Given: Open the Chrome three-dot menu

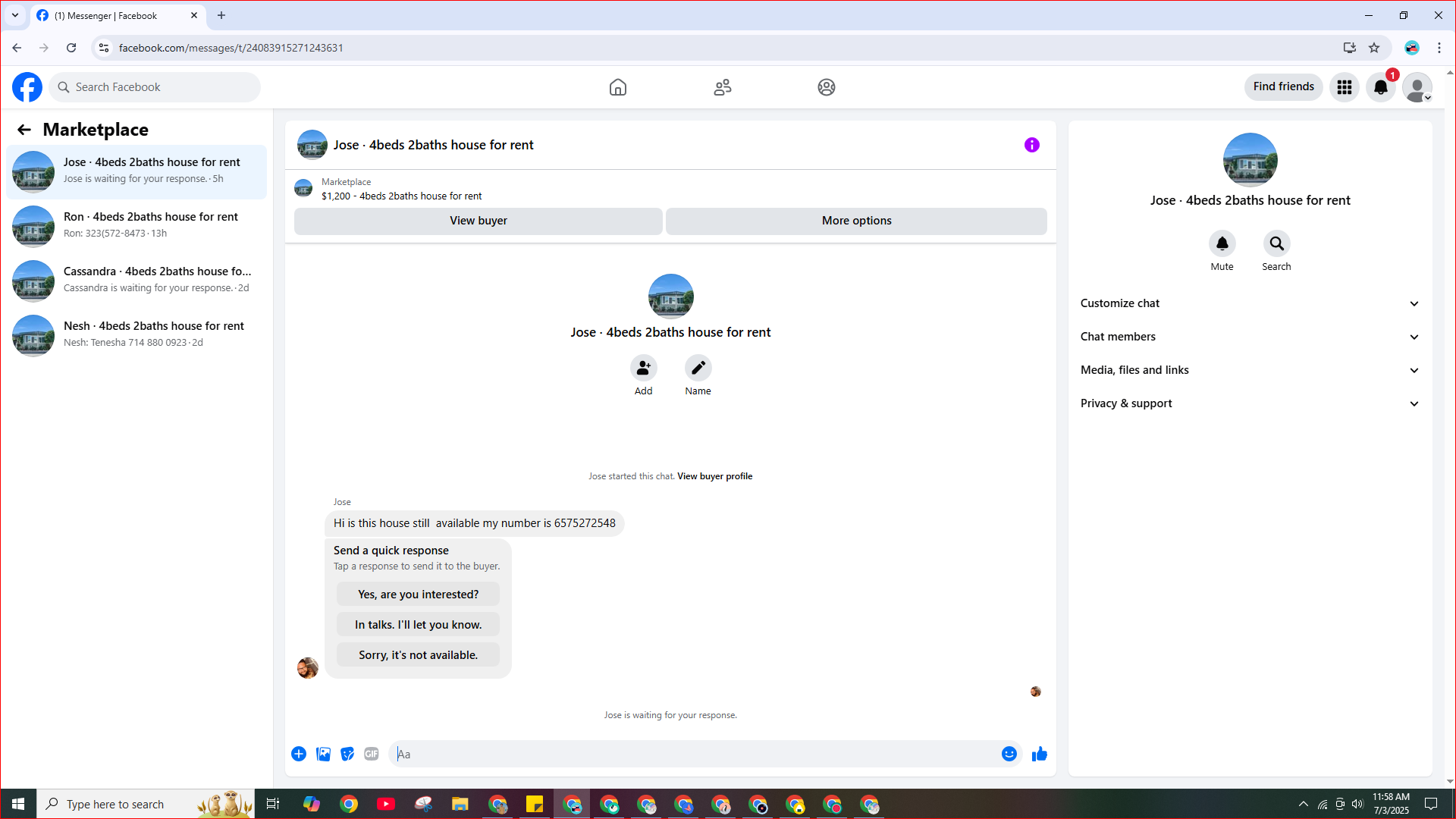Looking at the screenshot, I should 1439,48.
